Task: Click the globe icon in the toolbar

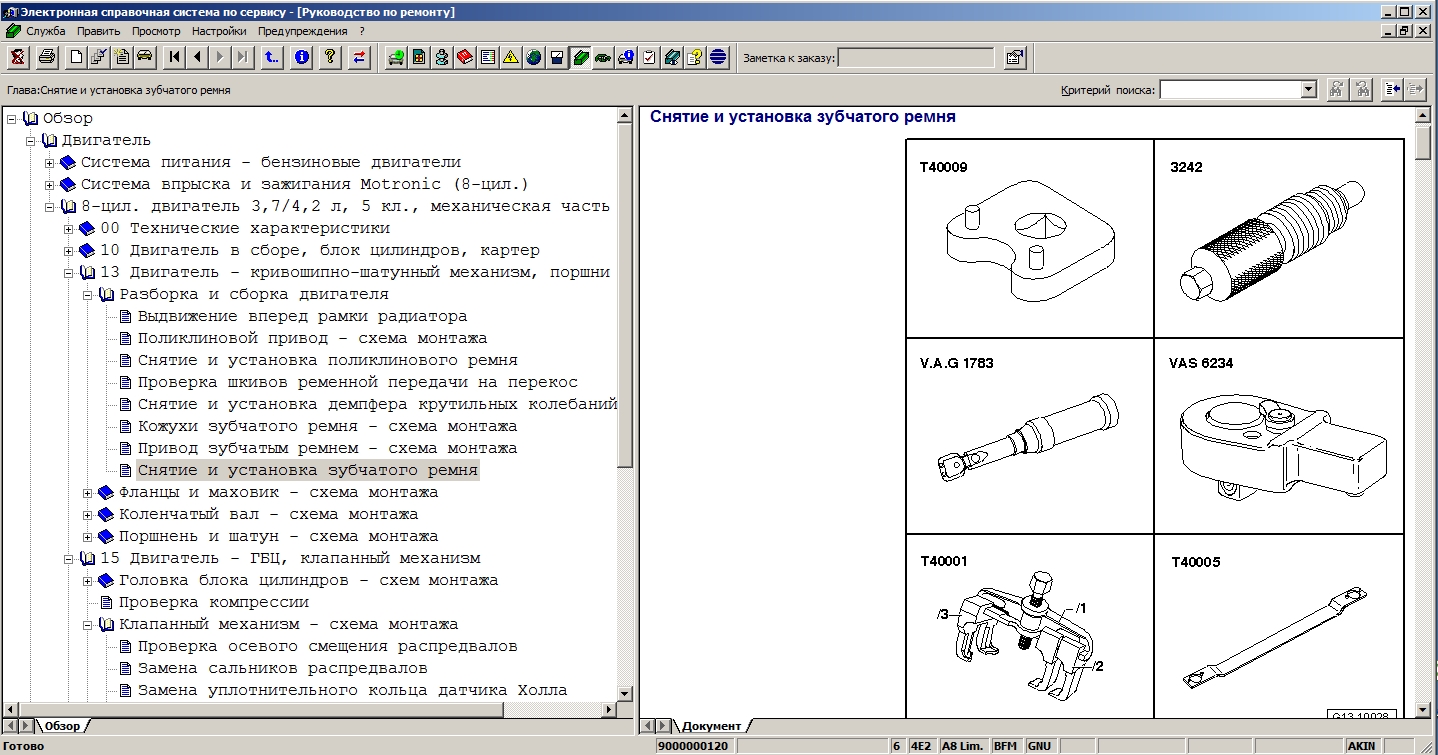Action: click(x=534, y=57)
